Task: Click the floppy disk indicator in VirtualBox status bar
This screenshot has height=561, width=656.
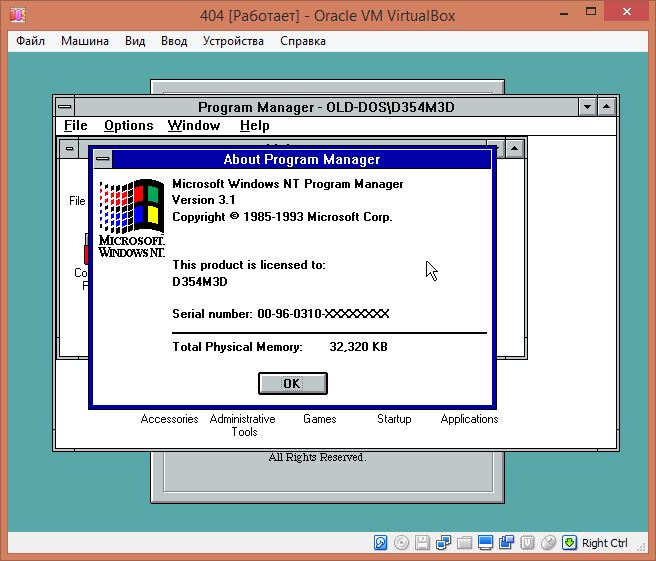Action: coord(422,543)
